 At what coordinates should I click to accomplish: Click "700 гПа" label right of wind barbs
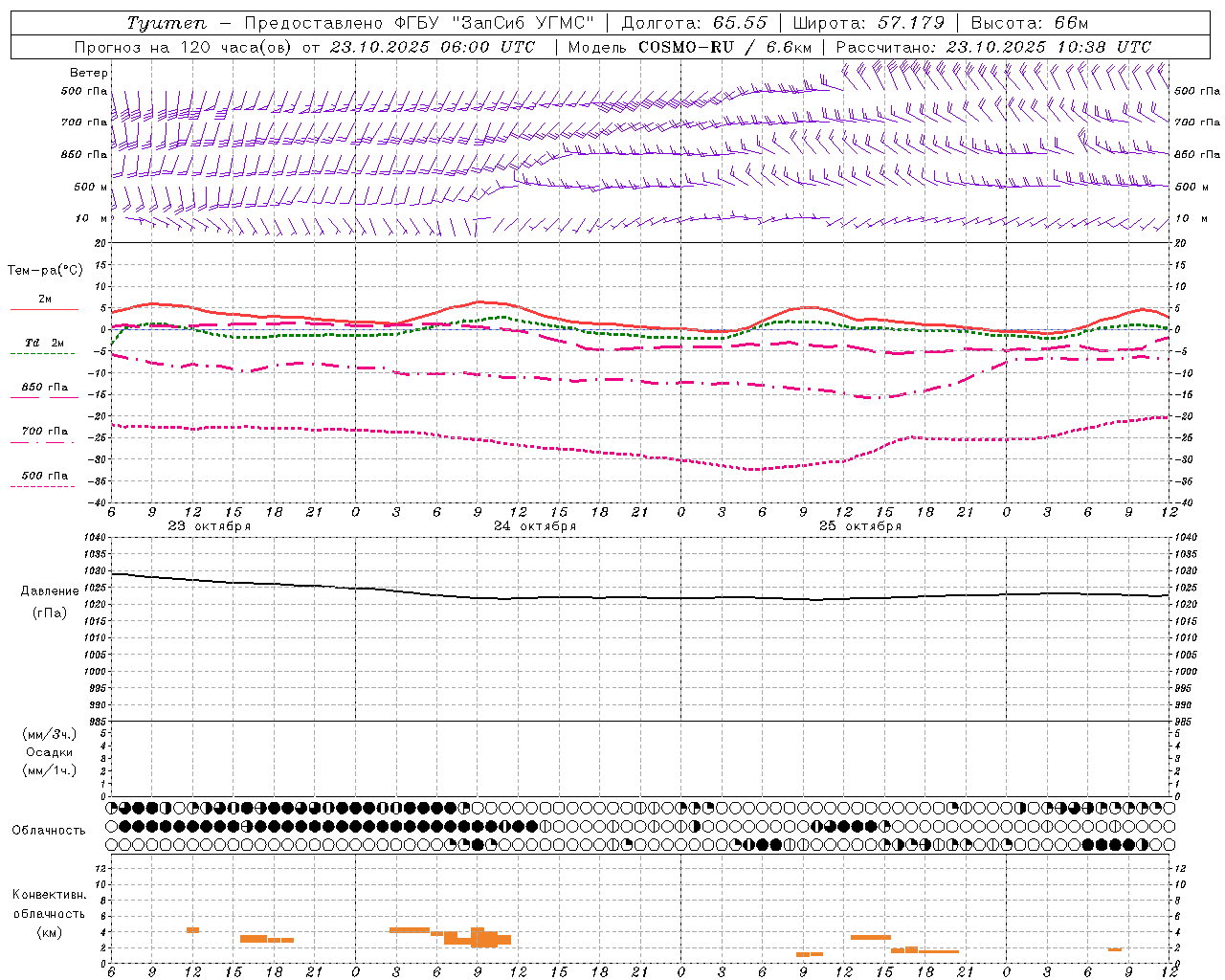point(1197,122)
